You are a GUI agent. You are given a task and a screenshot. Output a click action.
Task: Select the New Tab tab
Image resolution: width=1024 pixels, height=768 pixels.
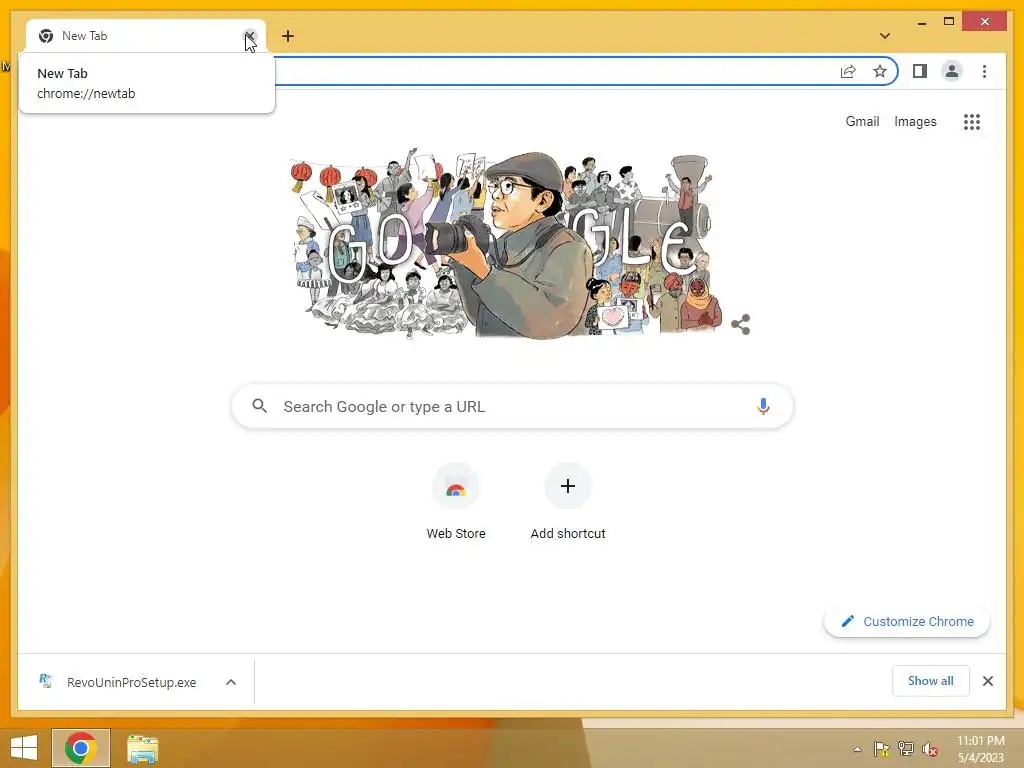point(144,36)
